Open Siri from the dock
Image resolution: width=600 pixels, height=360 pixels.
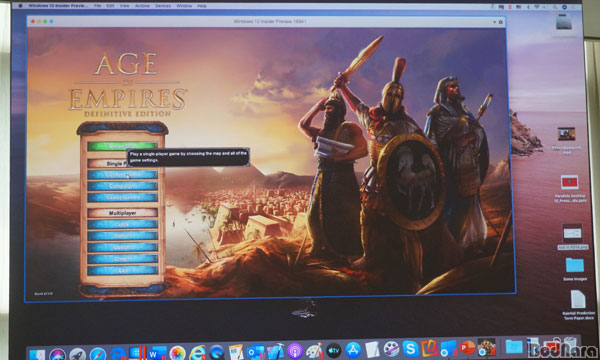point(57,354)
